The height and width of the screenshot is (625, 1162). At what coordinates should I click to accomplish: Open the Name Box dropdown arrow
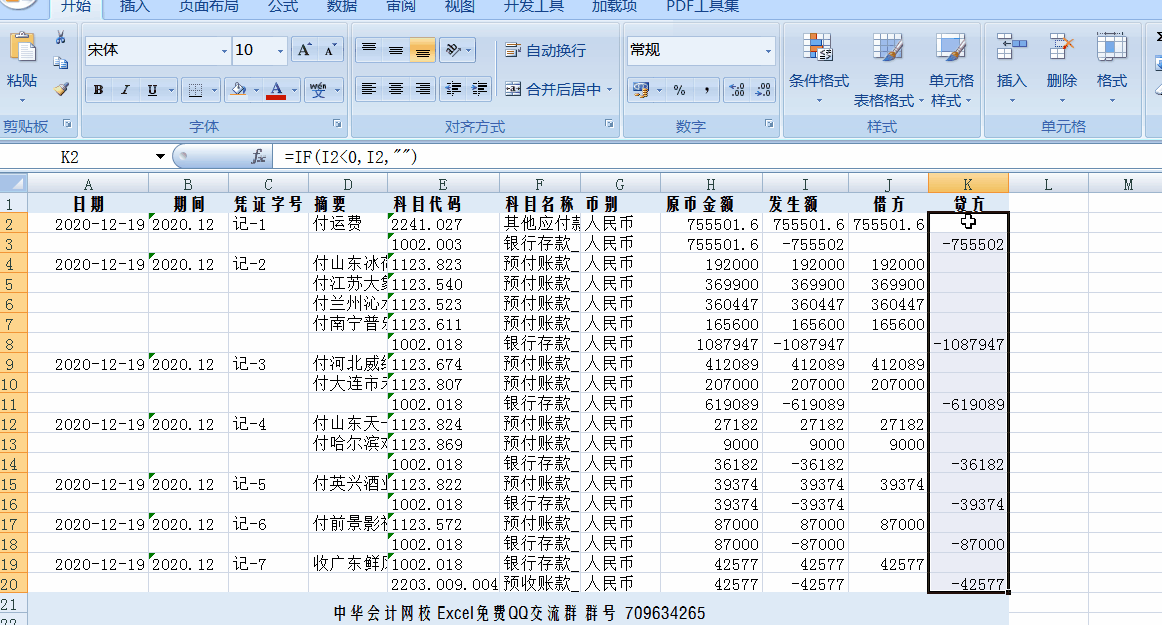click(x=159, y=156)
